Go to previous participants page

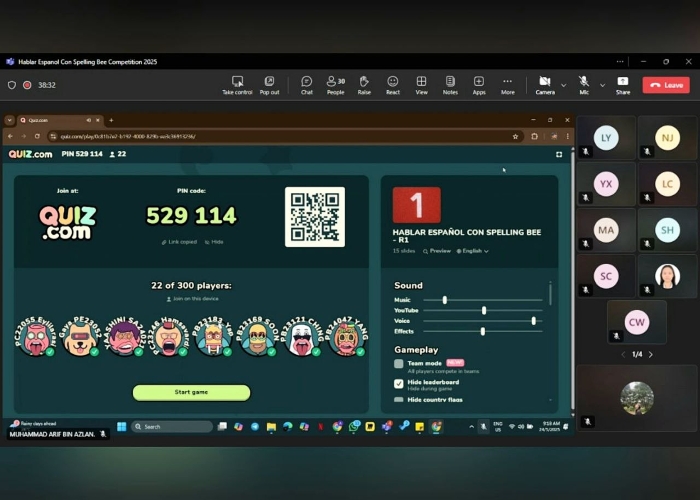[623, 354]
